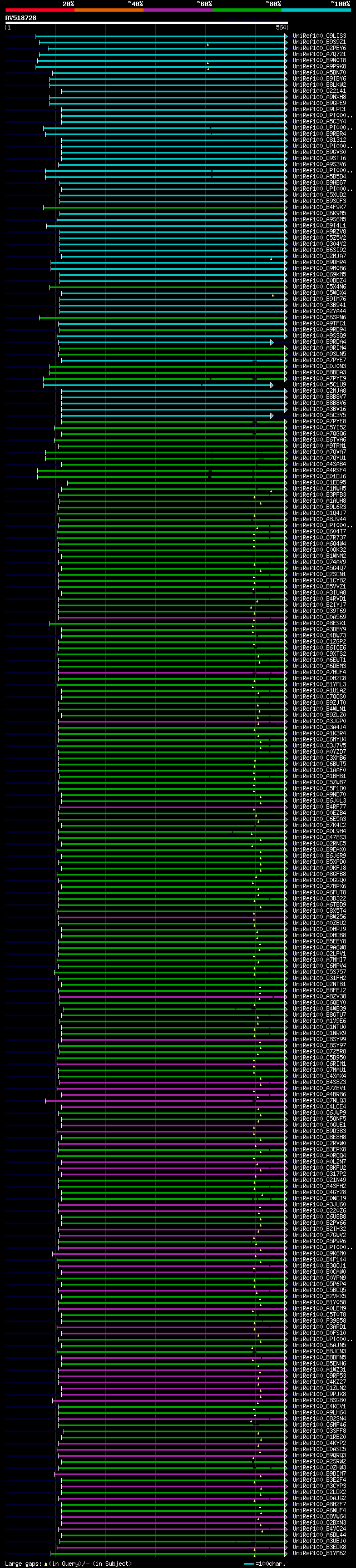This screenshot has height=1568, width=356.
Task: Select the UniRef100_B9IM76 label
Action: (319, 299)
